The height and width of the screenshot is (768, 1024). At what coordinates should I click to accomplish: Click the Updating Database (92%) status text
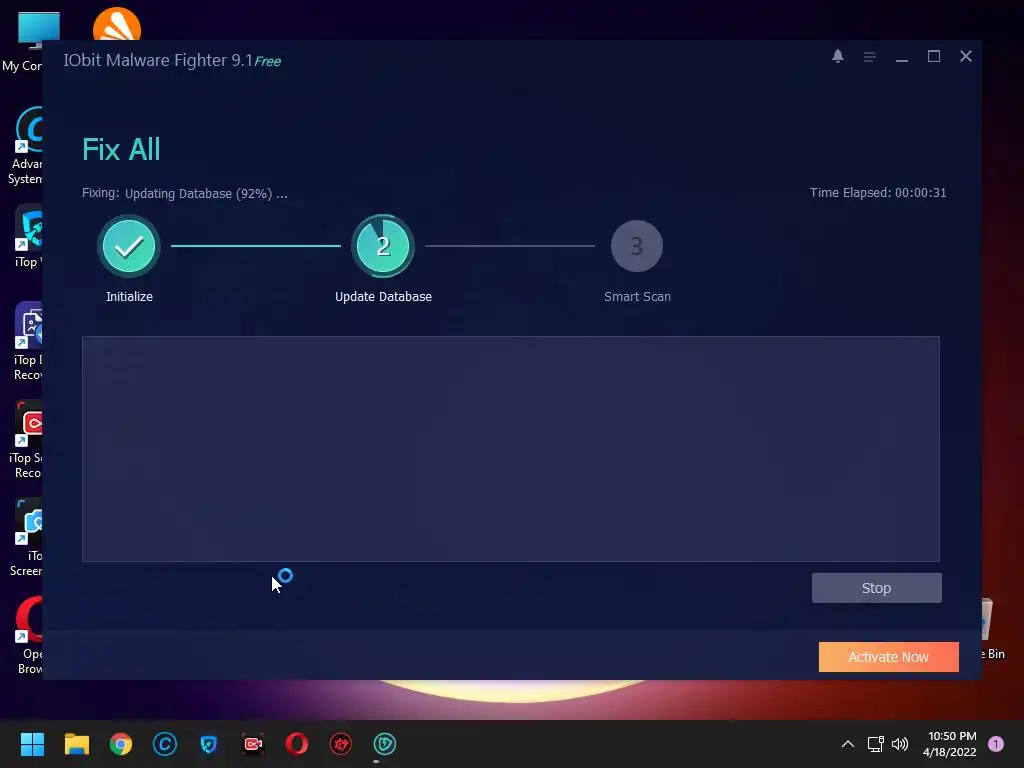tap(206, 193)
